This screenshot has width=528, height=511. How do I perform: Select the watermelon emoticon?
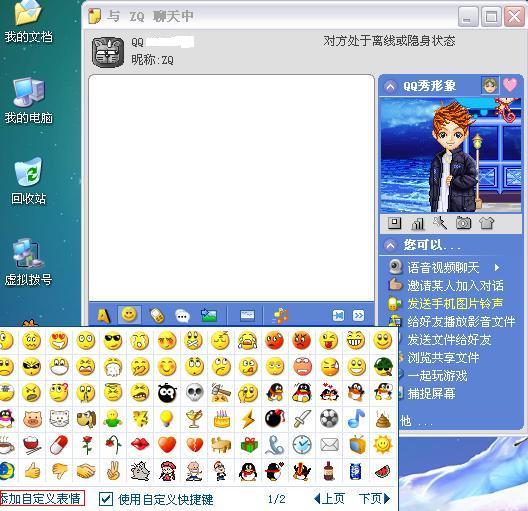tap(383, 471)
